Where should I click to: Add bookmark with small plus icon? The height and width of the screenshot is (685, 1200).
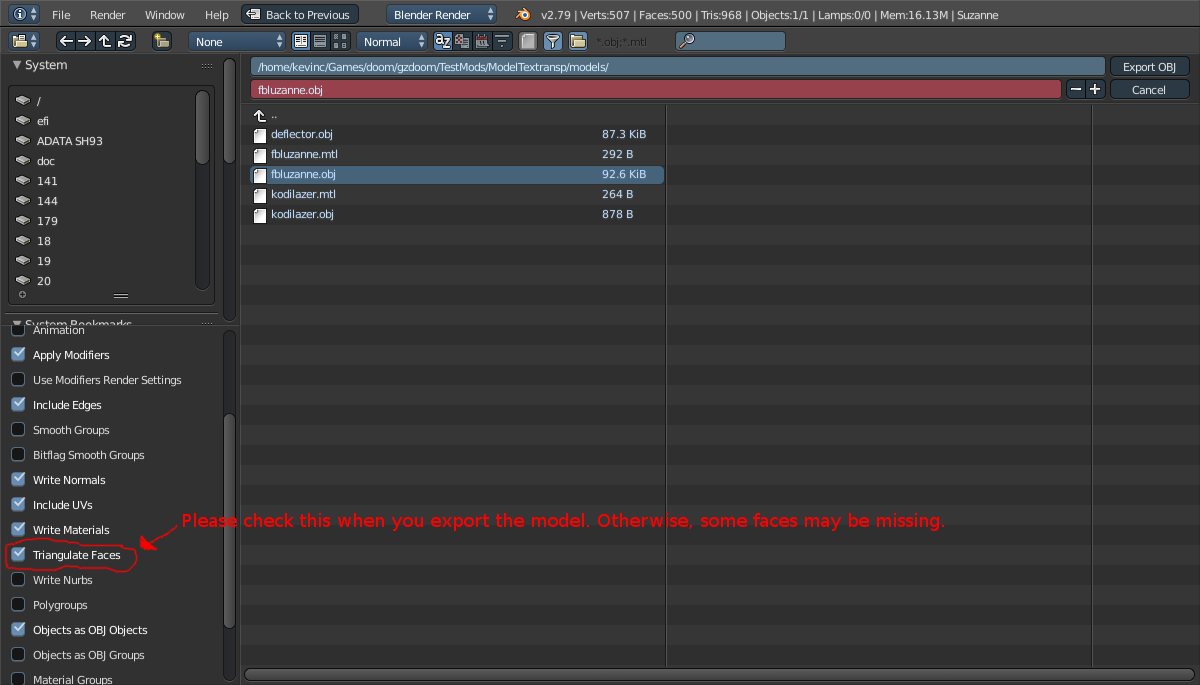pos(22,295)
